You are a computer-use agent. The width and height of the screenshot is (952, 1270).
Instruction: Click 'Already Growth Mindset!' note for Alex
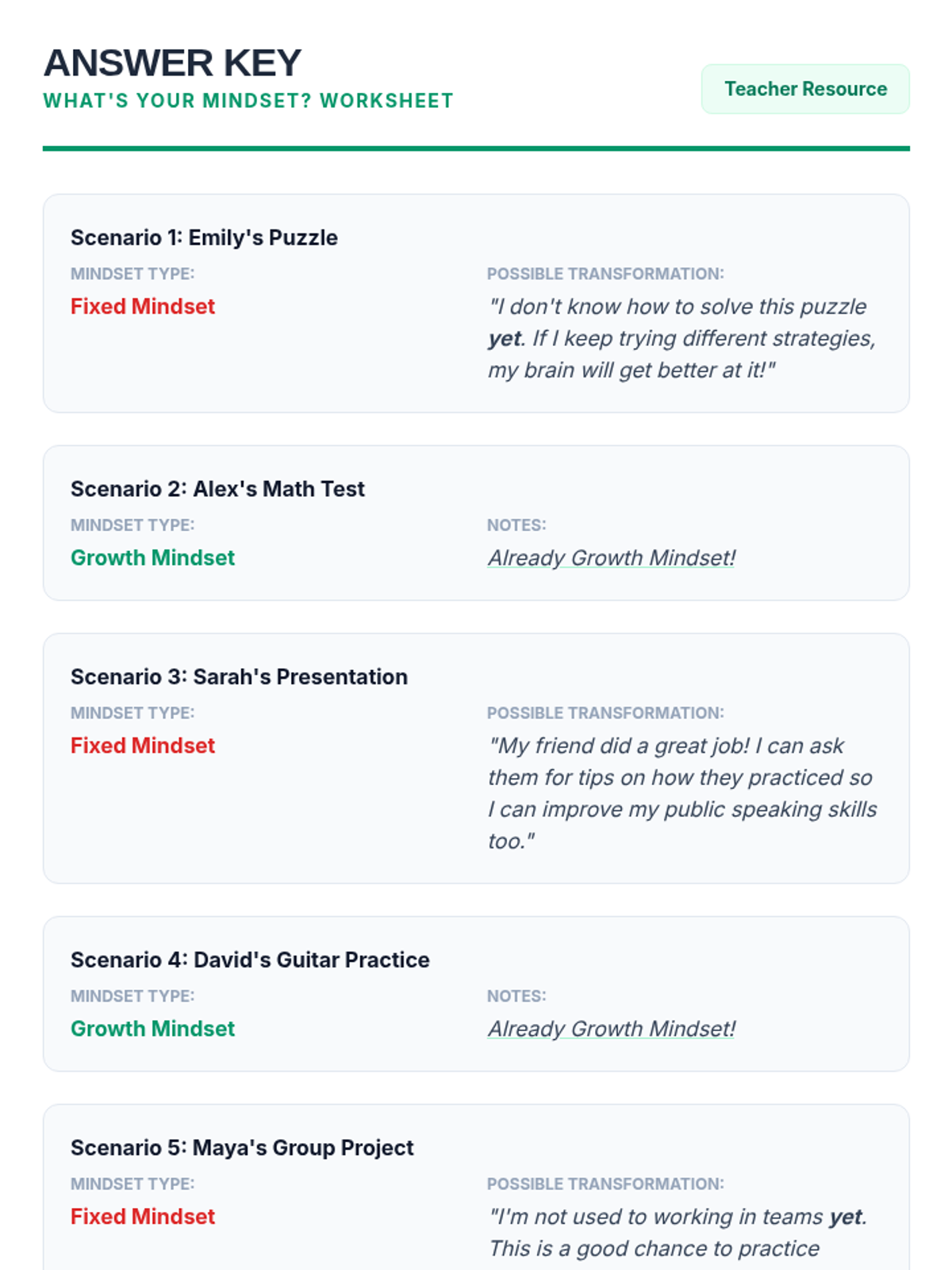point(611,558)
